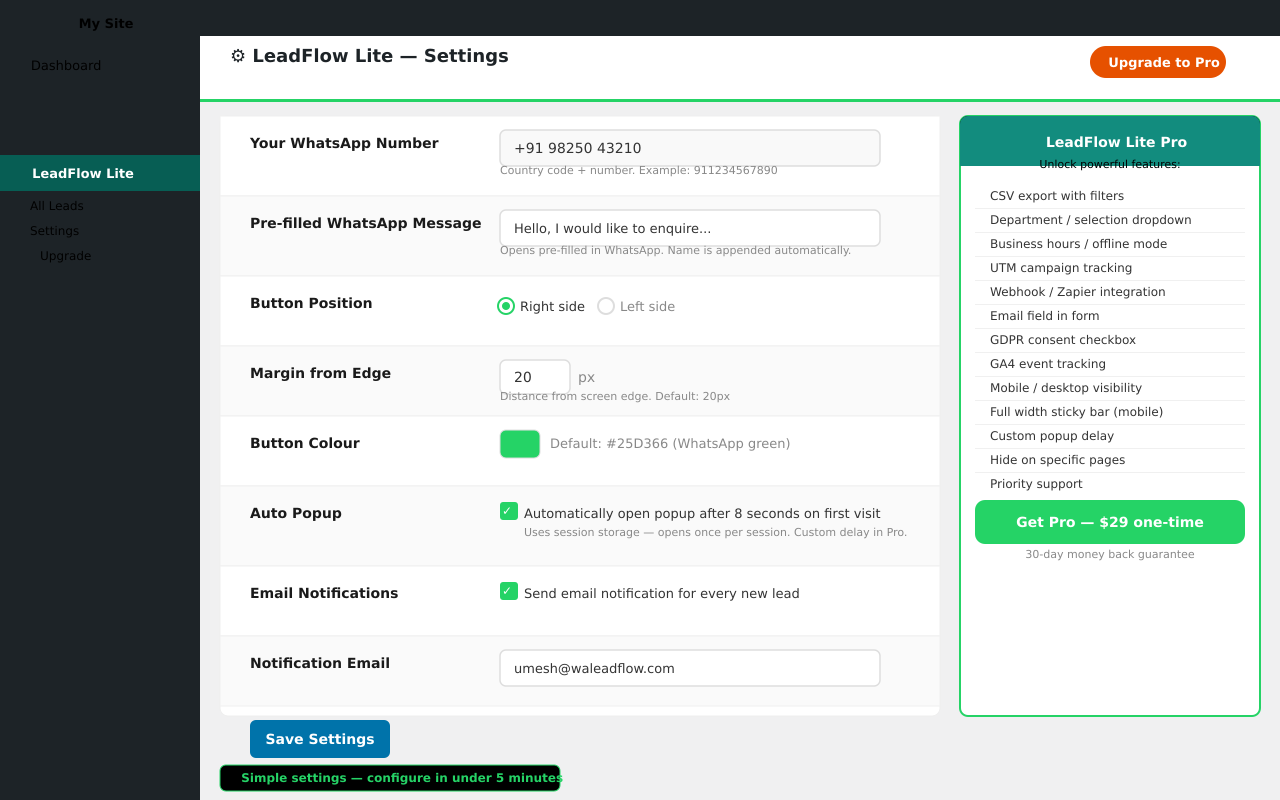The height and width of the screenshot is (800, 1280).
Task: Select the LeadFlow Lite sidebar menu
Action: click(x=100, y=173)
